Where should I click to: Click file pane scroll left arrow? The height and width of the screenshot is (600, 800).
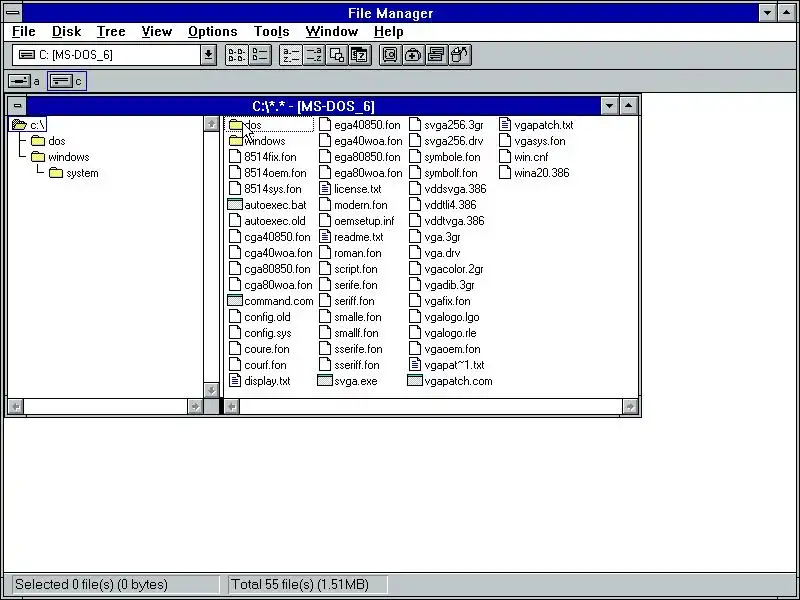click(x=232, y=407)
